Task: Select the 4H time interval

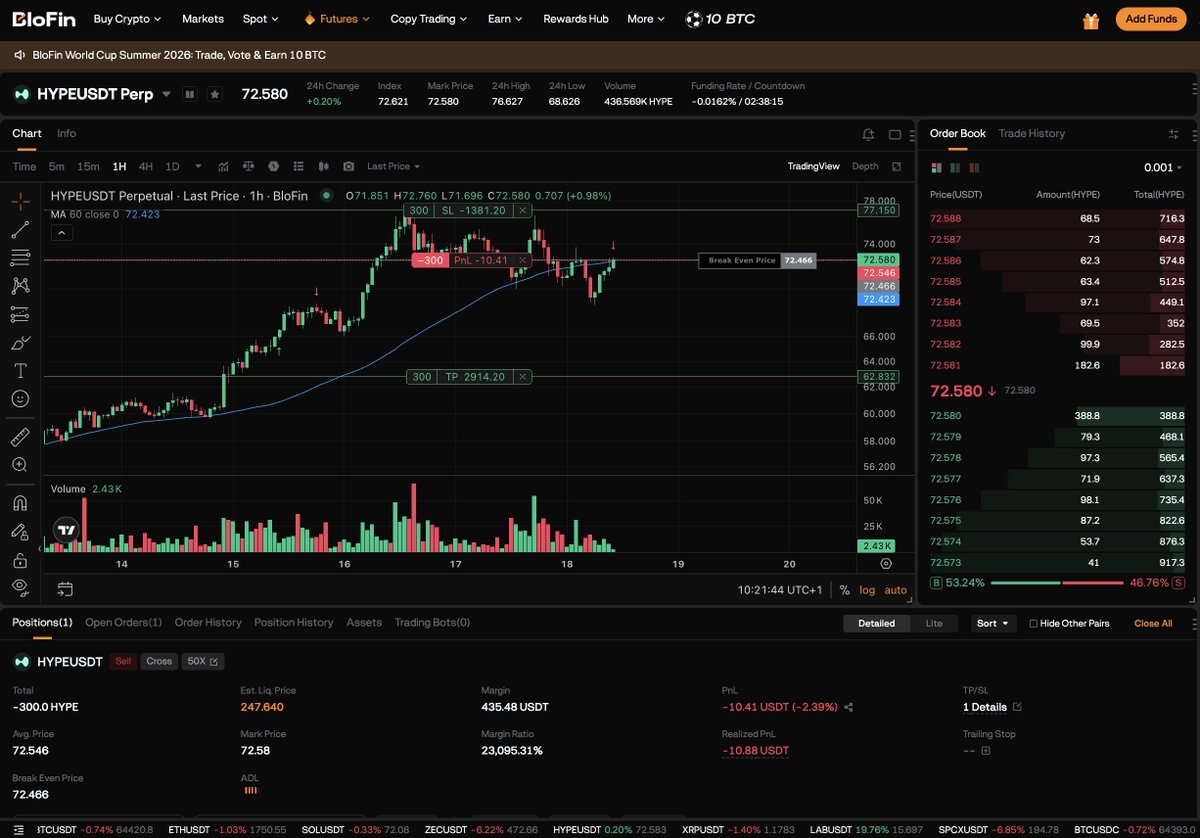Action: tap(146, 166)
